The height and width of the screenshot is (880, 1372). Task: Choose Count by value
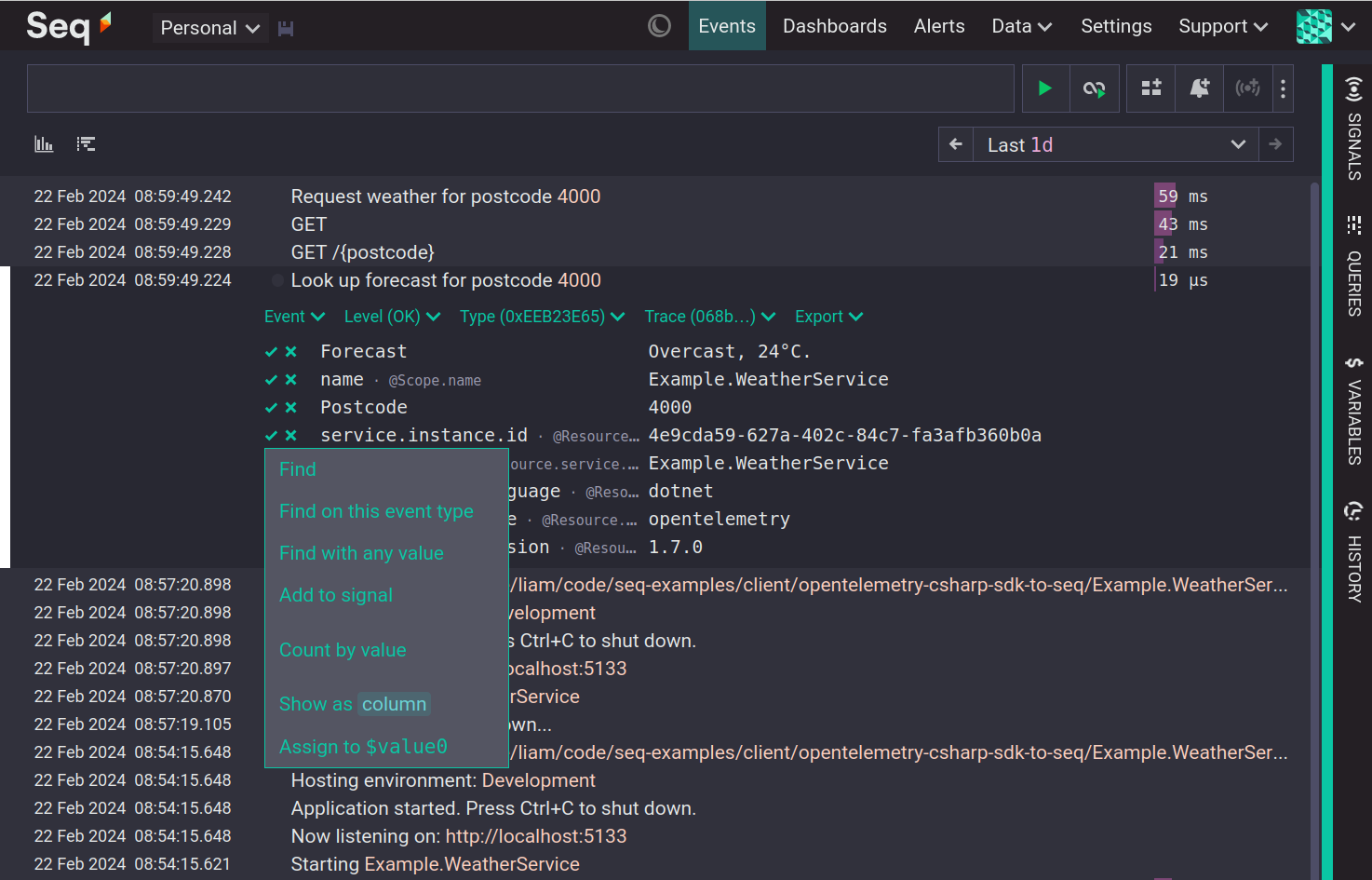click(343, 650)
